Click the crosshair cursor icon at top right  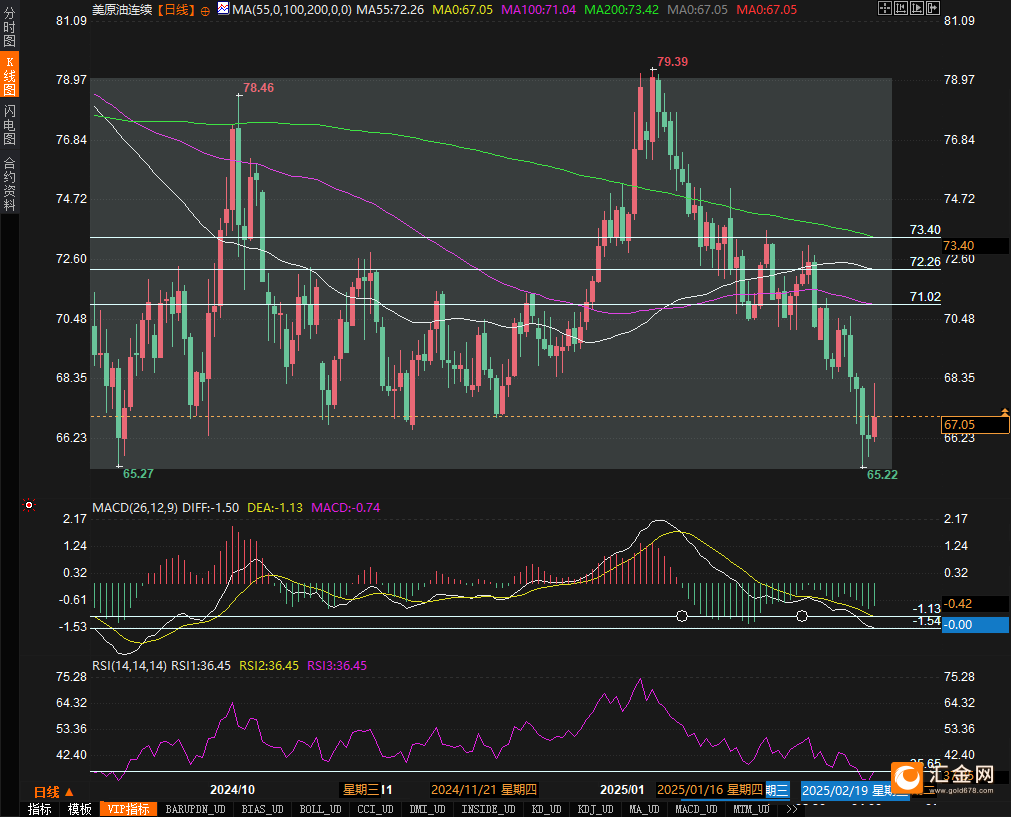(x=885, y=8)
